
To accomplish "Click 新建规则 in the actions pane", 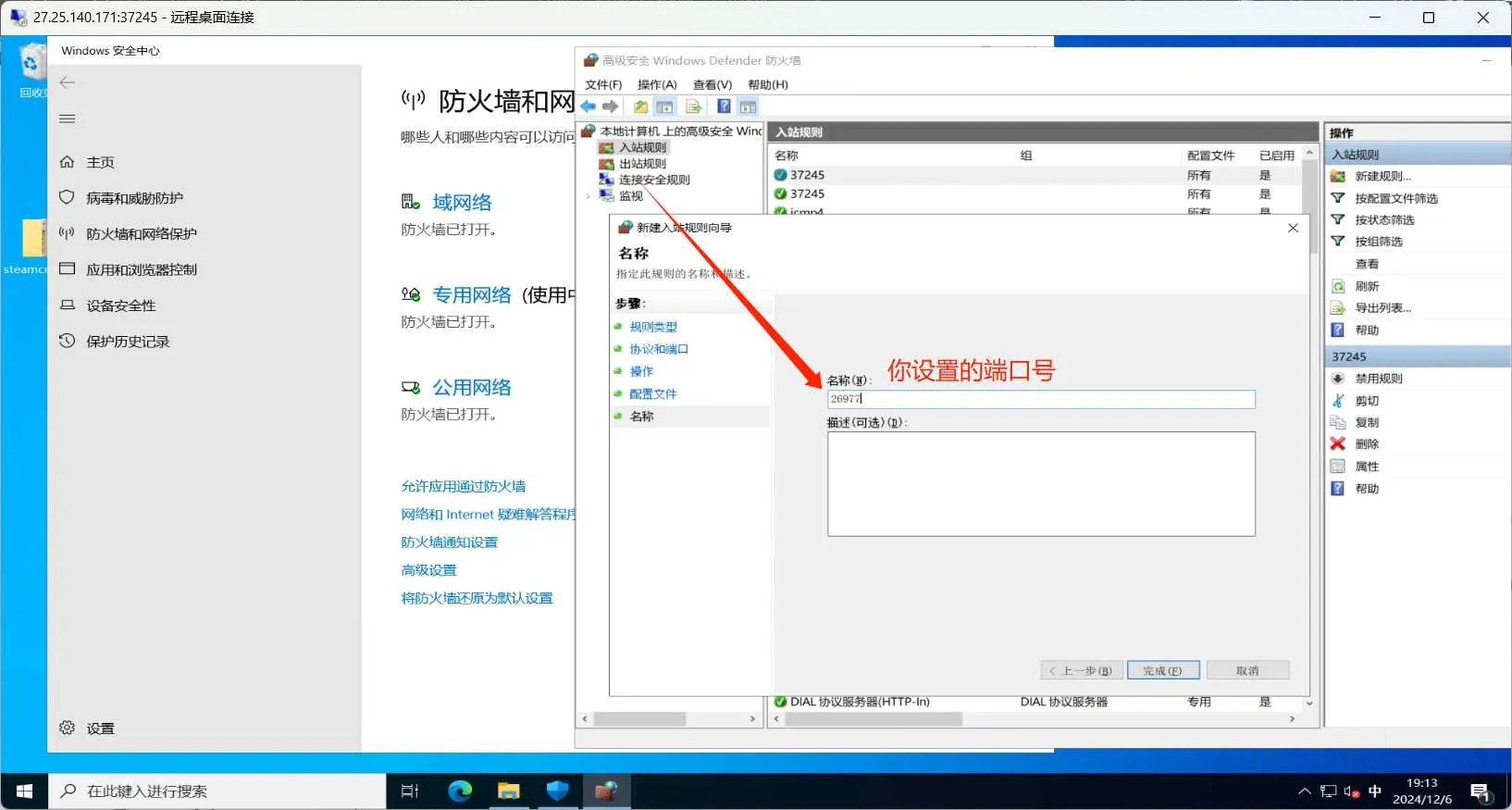I will 1382,176.
